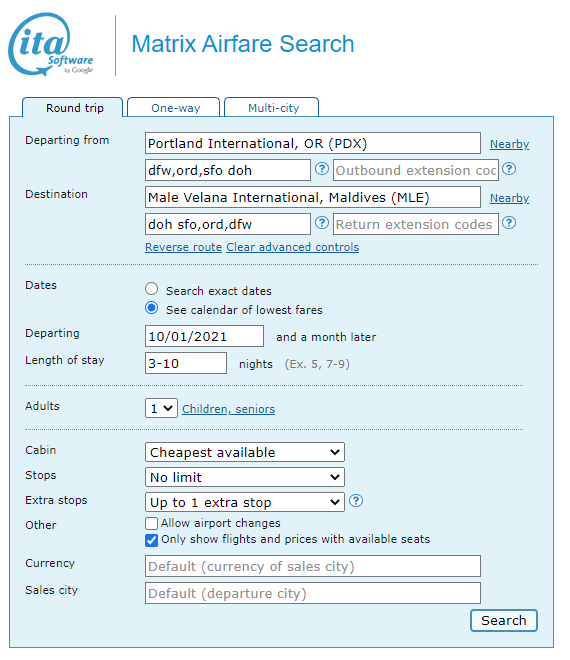
Task: Open the Adults count dropdown
Action: [161, 408]
